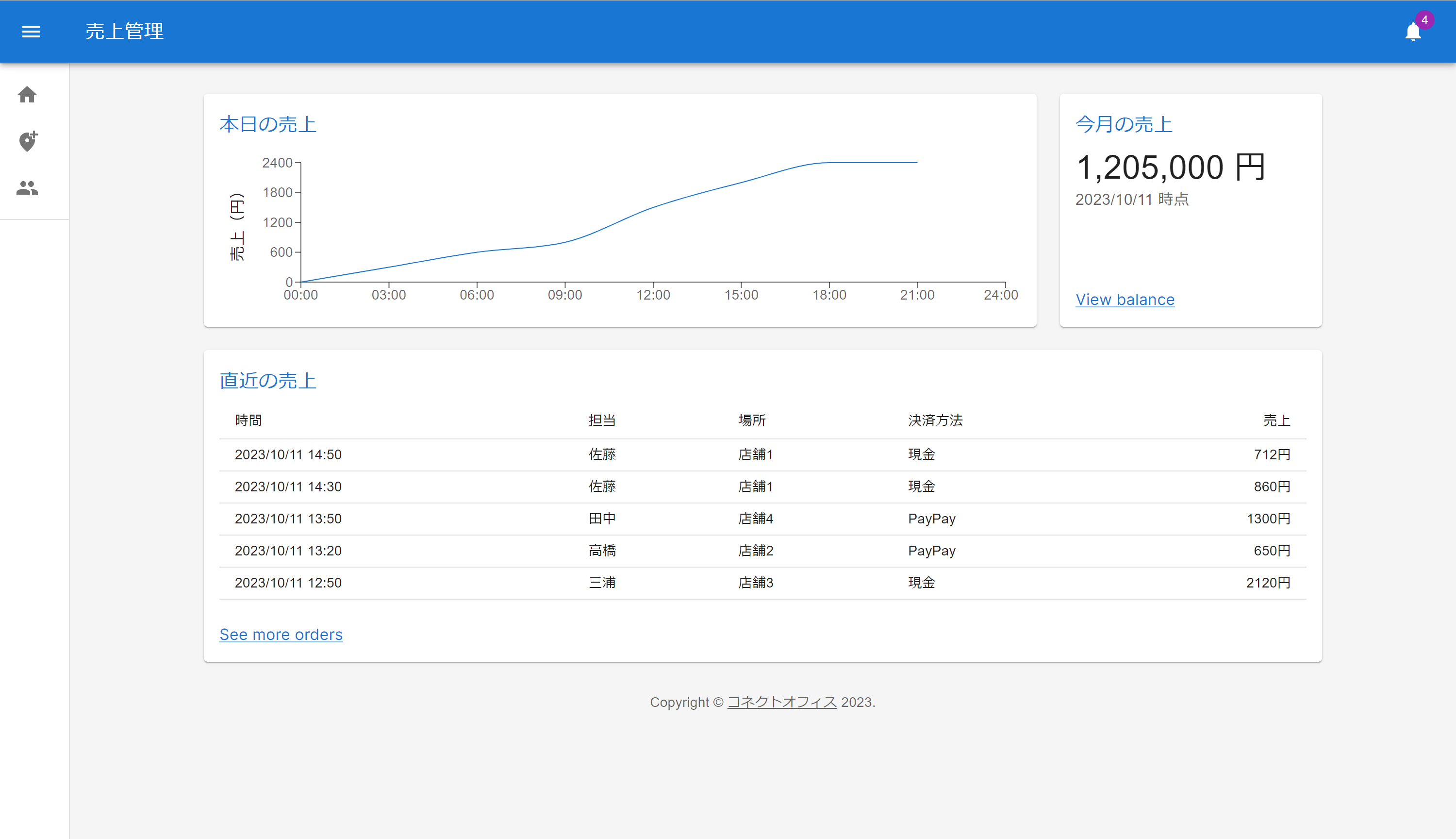1456x839 pixels.
Task: Select the 13:50 田中 PayPay row
Action: pyautogui.click(x=762, y=519)
